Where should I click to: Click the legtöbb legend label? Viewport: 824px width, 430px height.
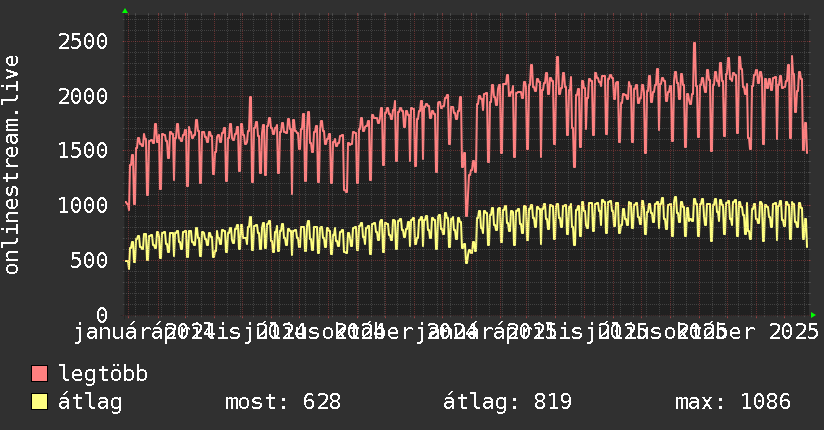click(103, 373)
